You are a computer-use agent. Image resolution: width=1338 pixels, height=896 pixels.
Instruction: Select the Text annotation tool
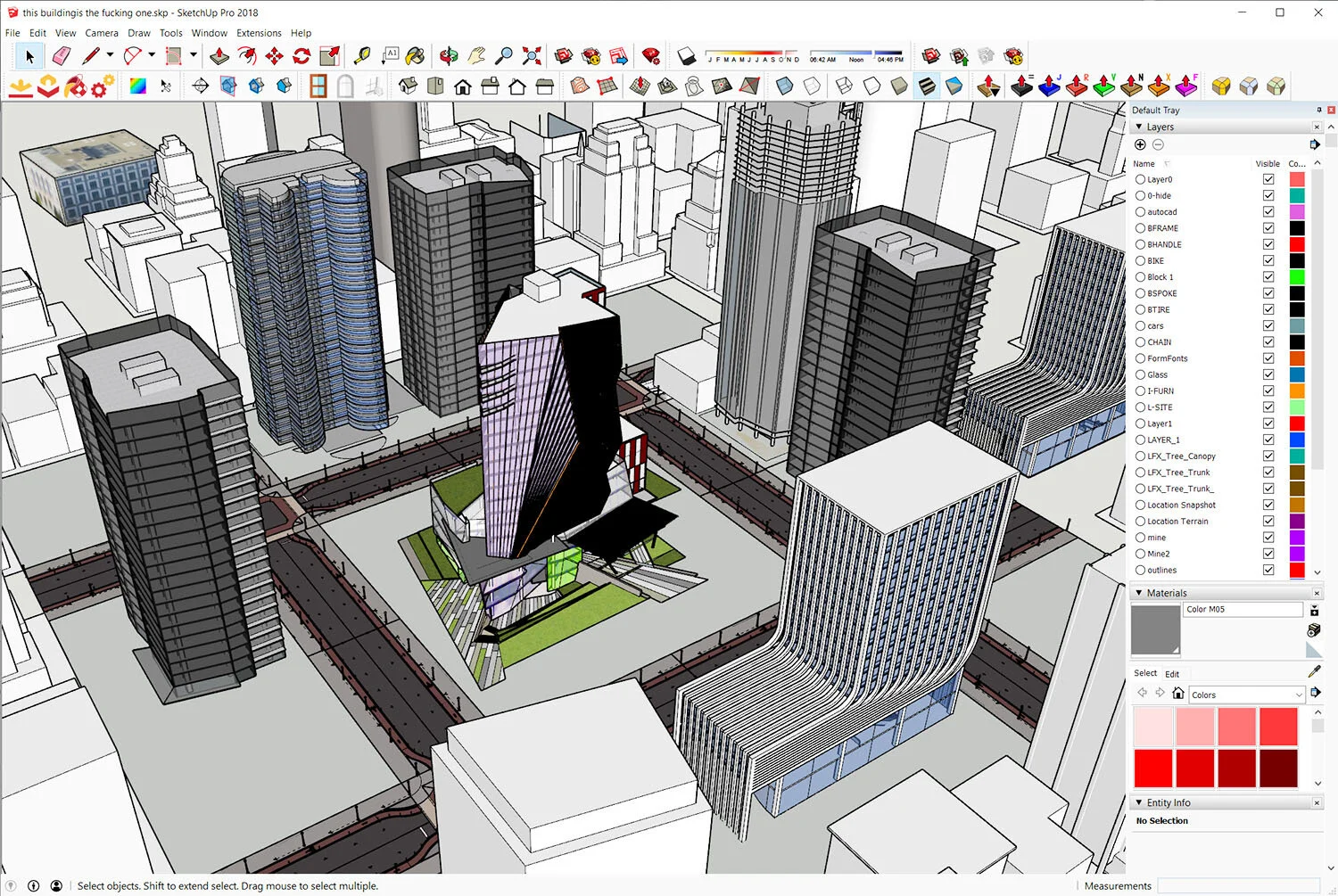(x=392, y=55)
